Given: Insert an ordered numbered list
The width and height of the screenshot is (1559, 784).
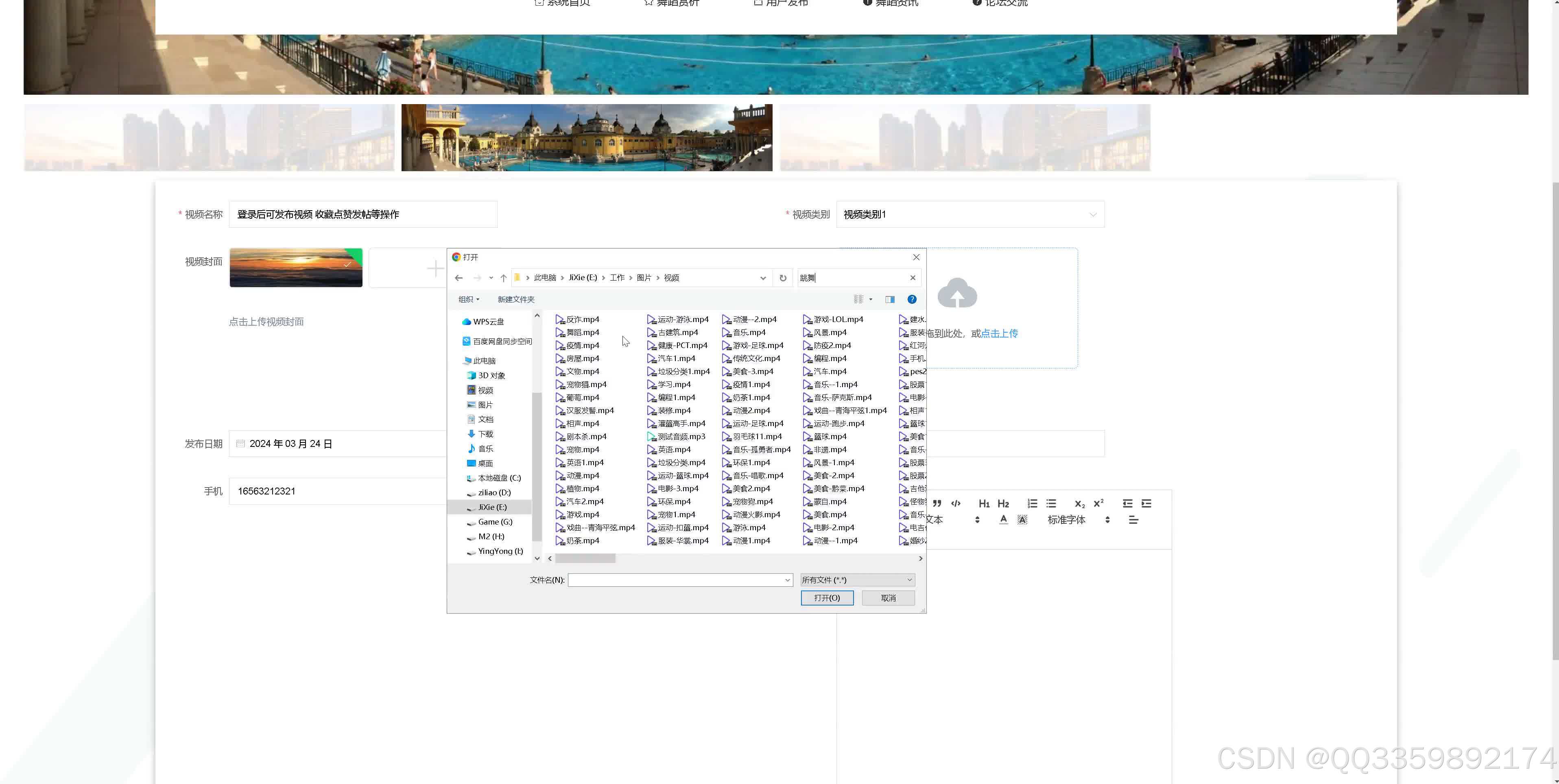Looking at the screenshot, I should coord(1032,503).
